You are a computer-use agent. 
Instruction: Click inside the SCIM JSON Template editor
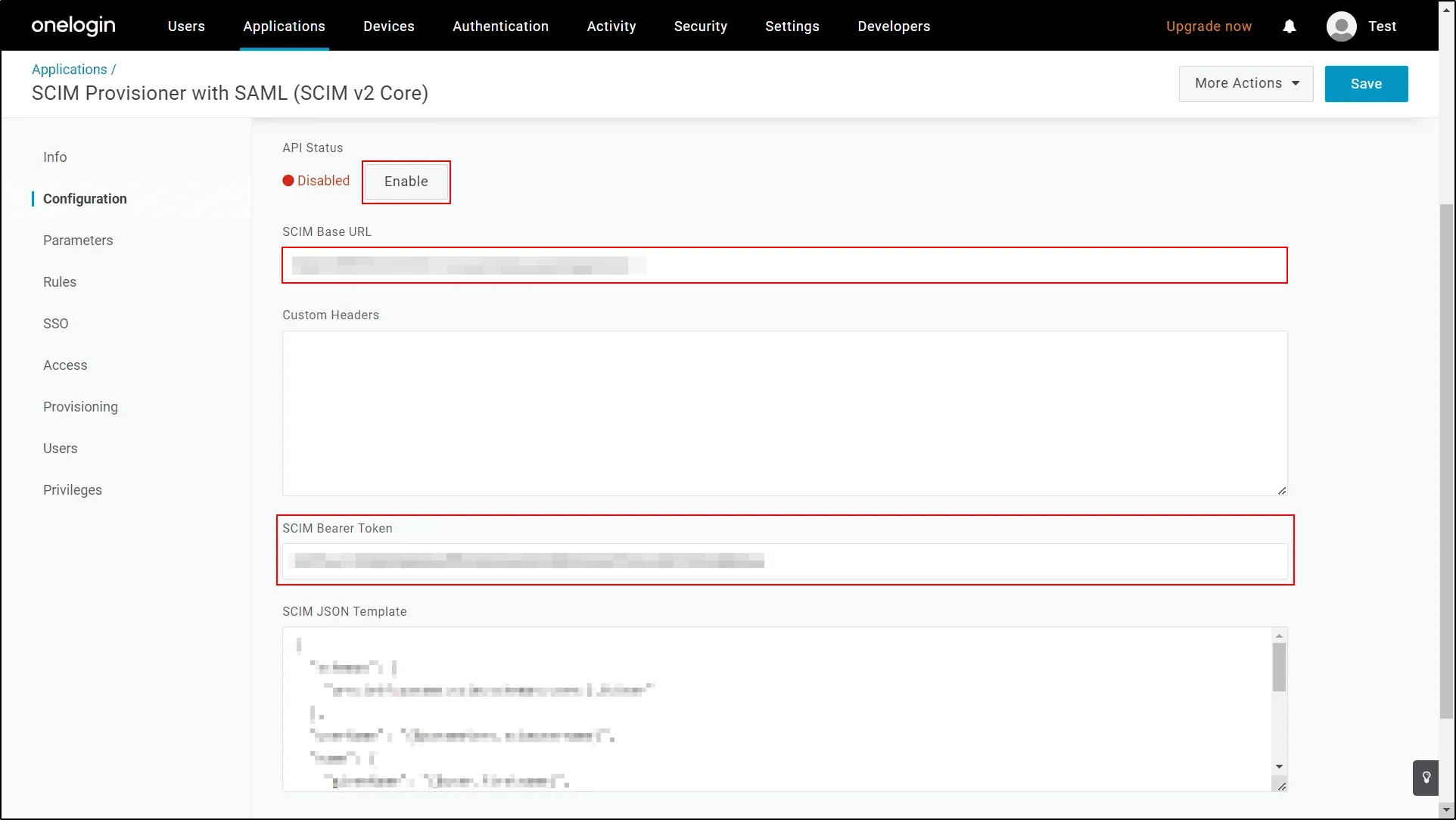(x=778, y=709)
